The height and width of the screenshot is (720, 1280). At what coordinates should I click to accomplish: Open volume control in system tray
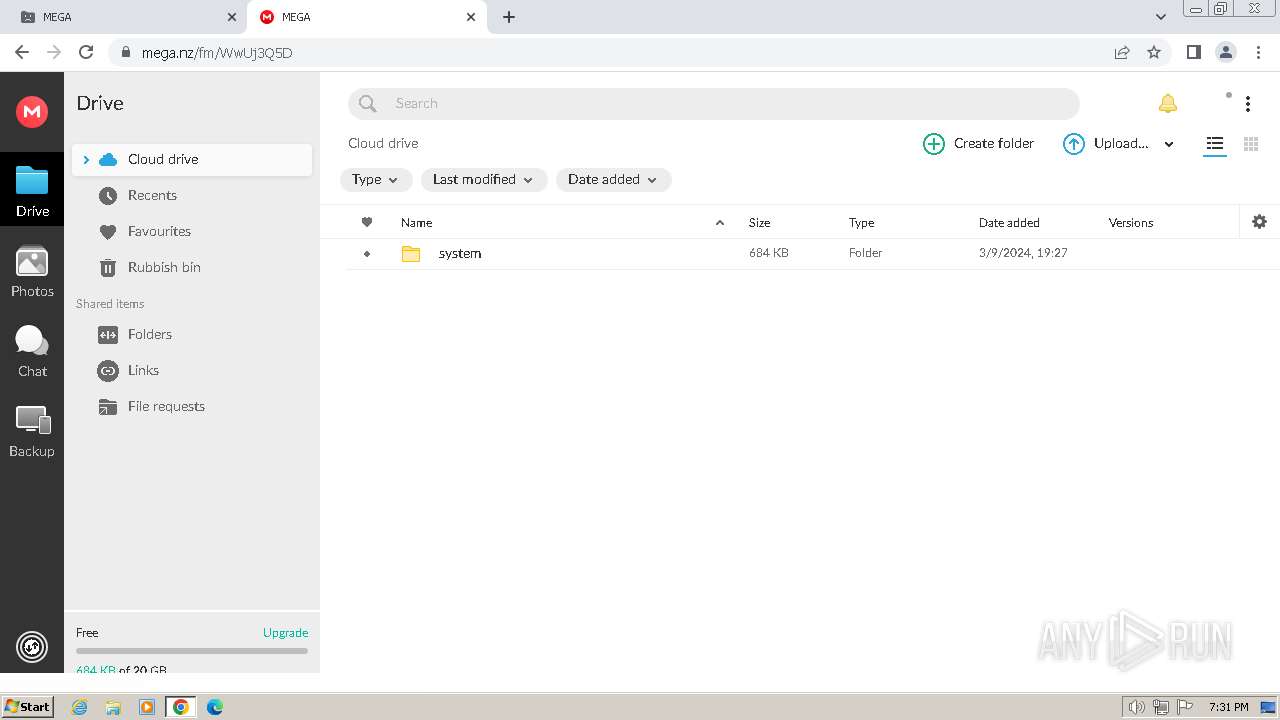pos(1136,707)
